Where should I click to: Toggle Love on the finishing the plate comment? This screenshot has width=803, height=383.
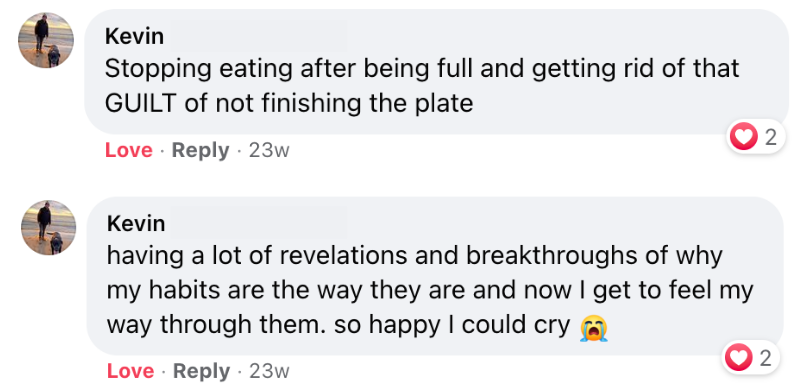coord(129,151)
